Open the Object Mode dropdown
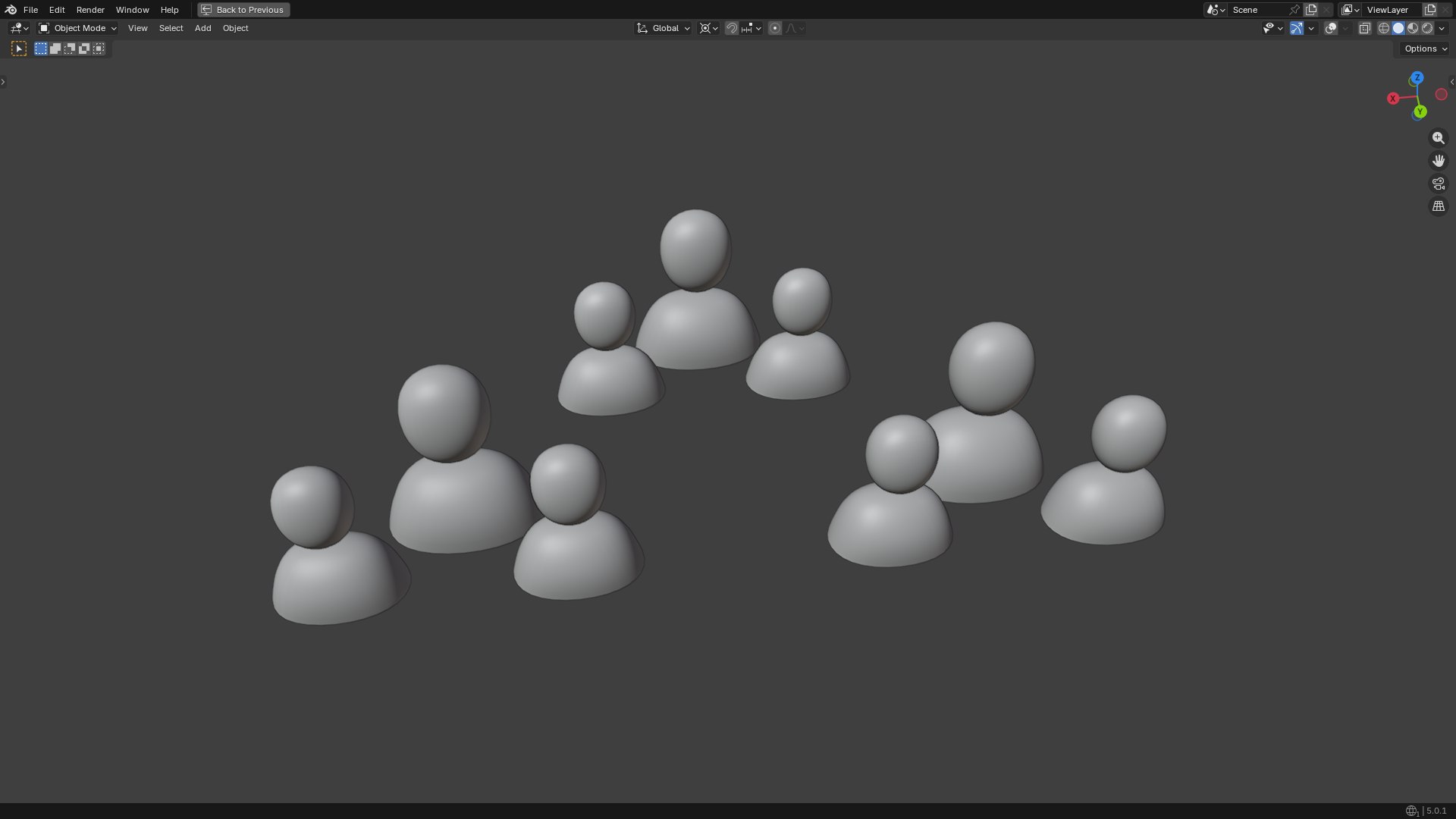The image size is (1456, 819). pyautogui.click(x=77, y=28)
